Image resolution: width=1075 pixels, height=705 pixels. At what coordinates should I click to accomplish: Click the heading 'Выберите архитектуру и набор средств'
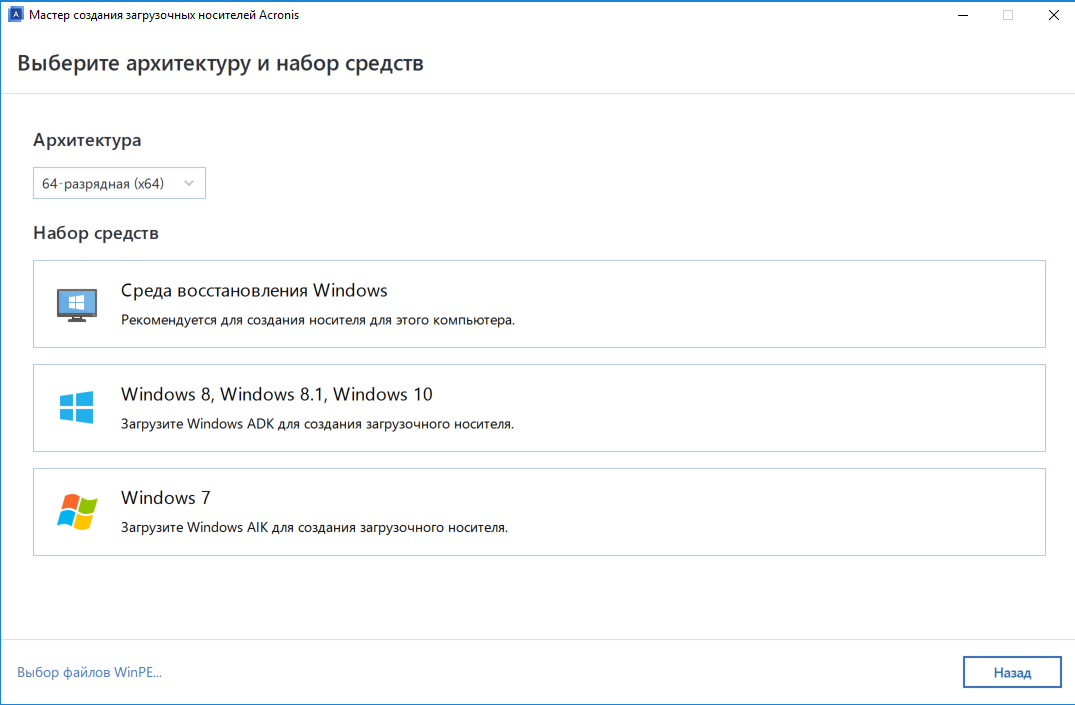220,63
